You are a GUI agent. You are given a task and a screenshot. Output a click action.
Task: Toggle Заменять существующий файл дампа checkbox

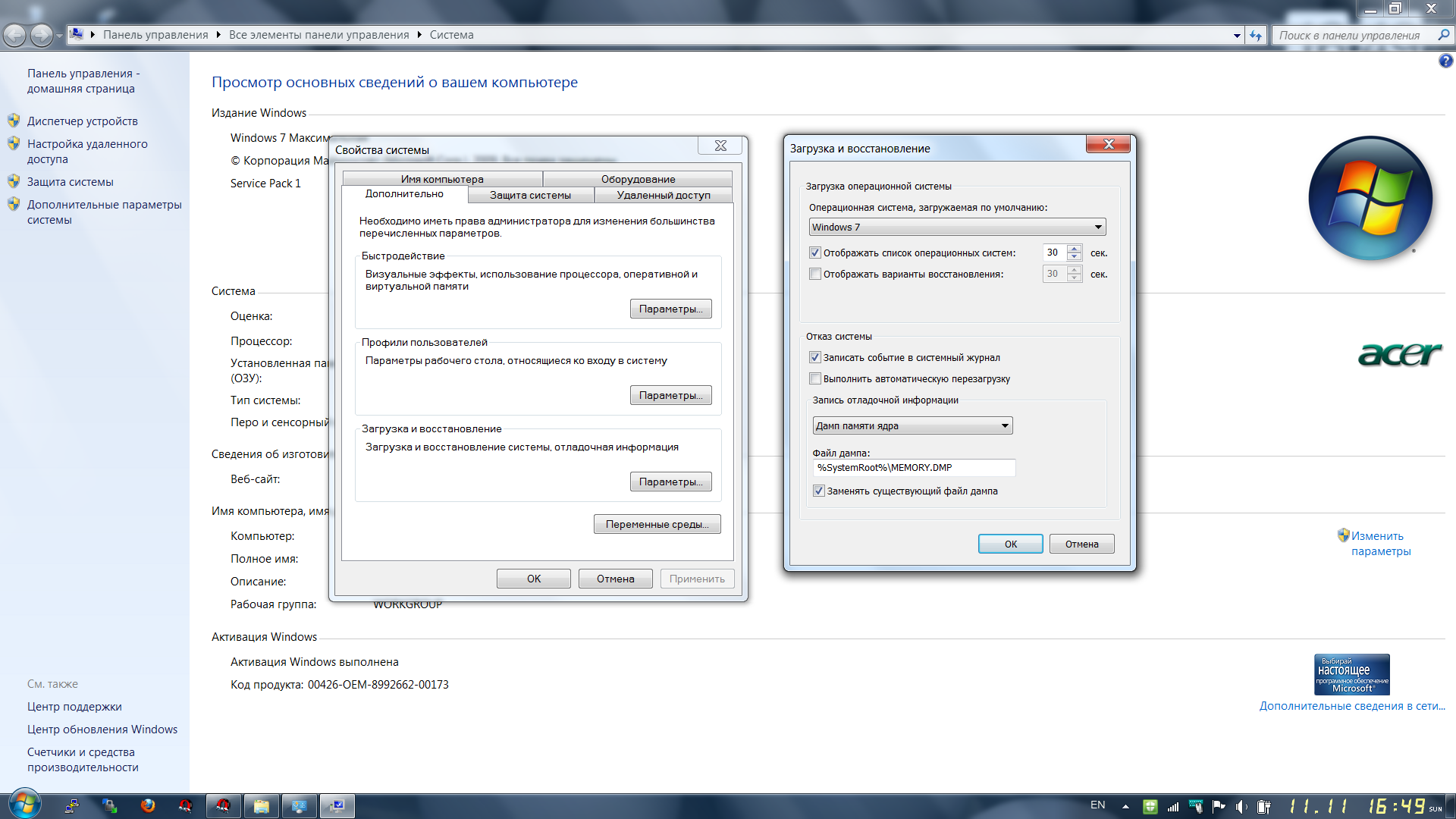click(819, 491)
